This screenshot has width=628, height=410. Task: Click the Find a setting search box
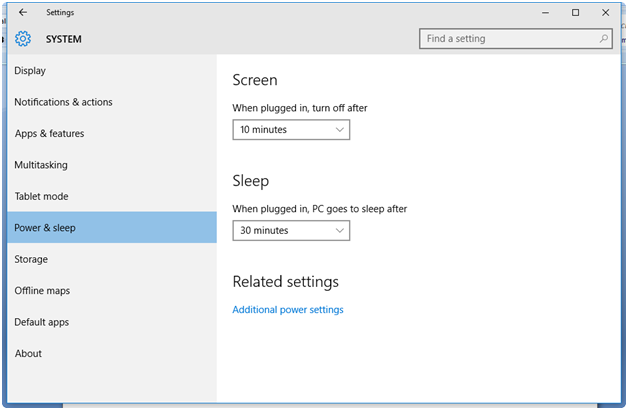[x=508, y=39]
